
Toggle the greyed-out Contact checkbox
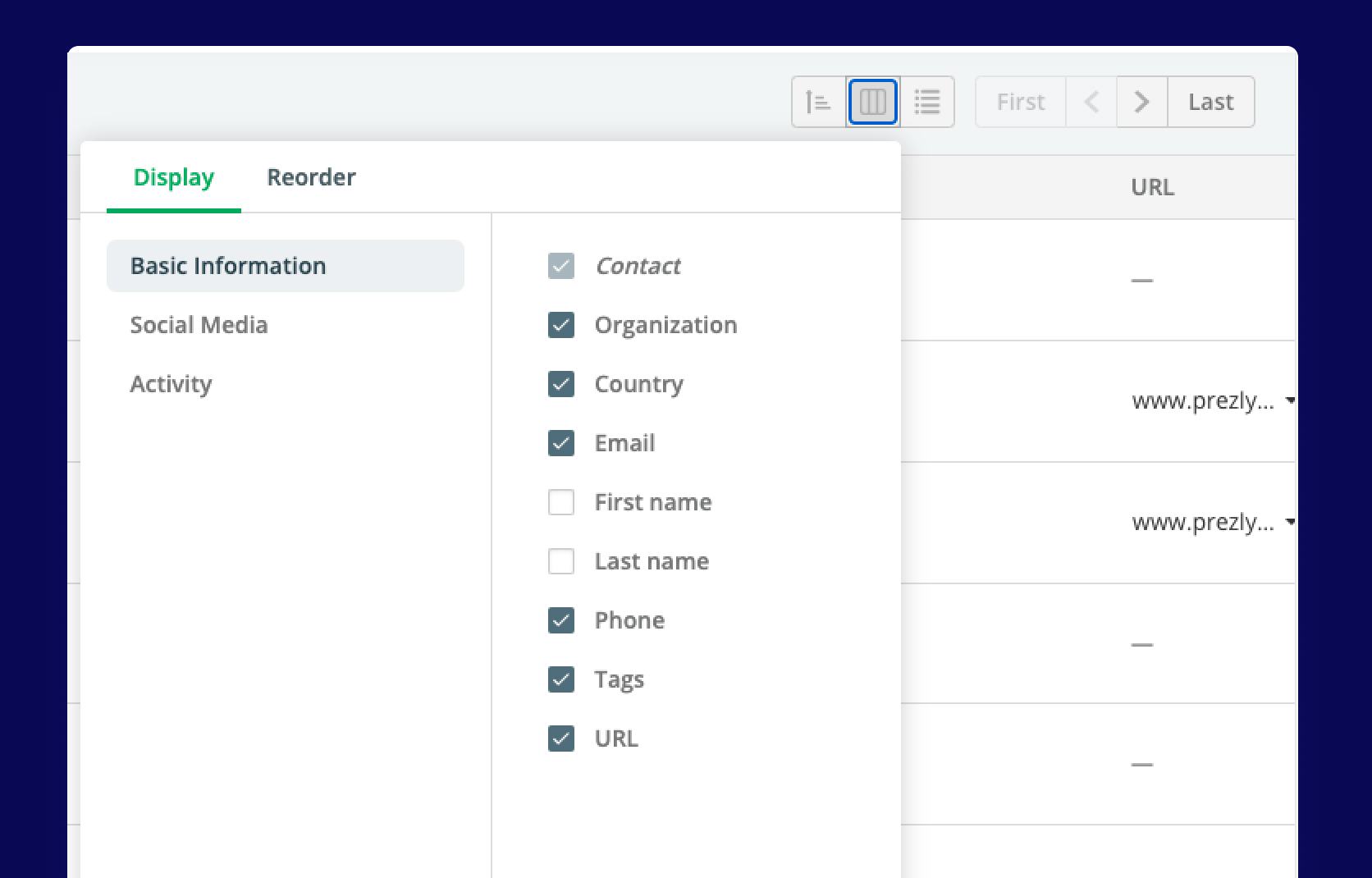click(x=561, y=266)
